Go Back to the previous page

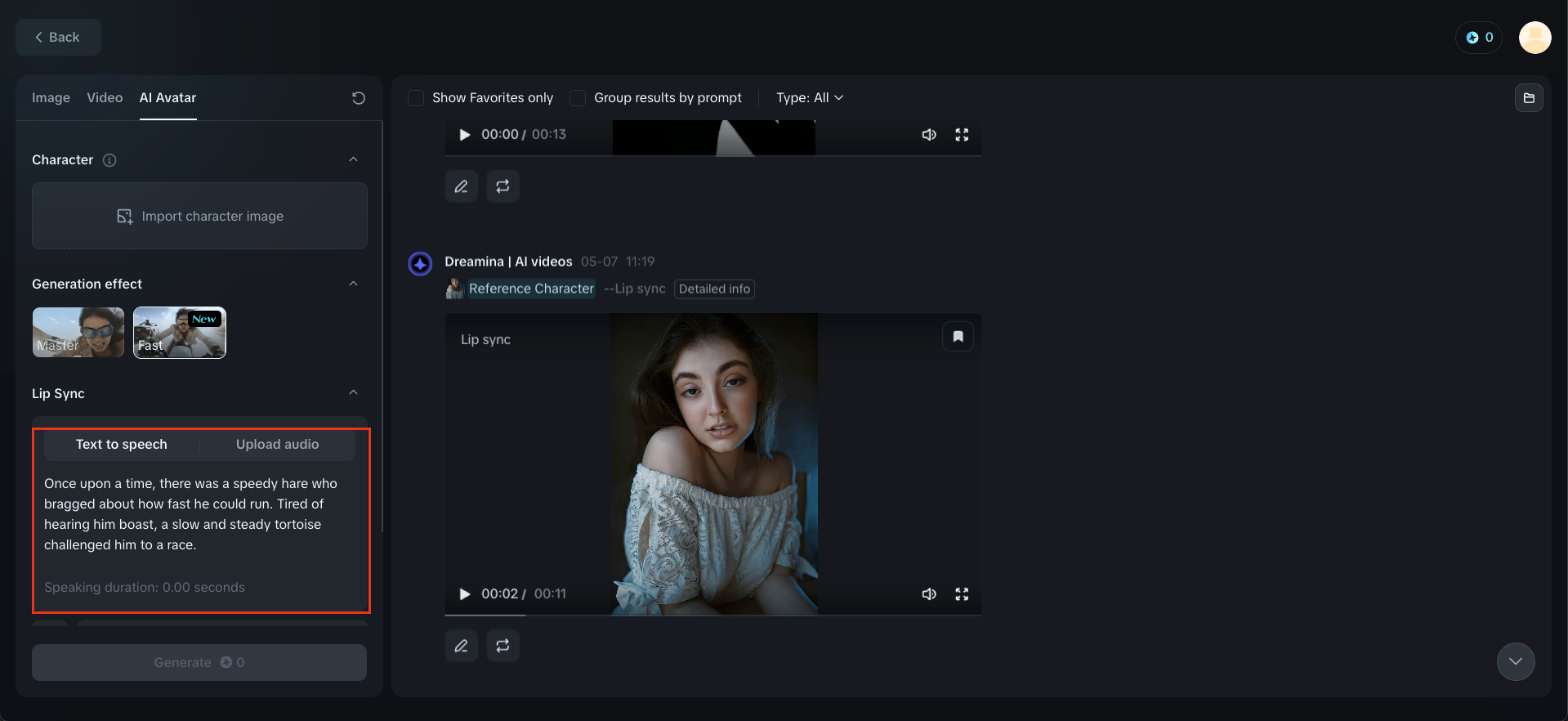[x=58, y=38]
